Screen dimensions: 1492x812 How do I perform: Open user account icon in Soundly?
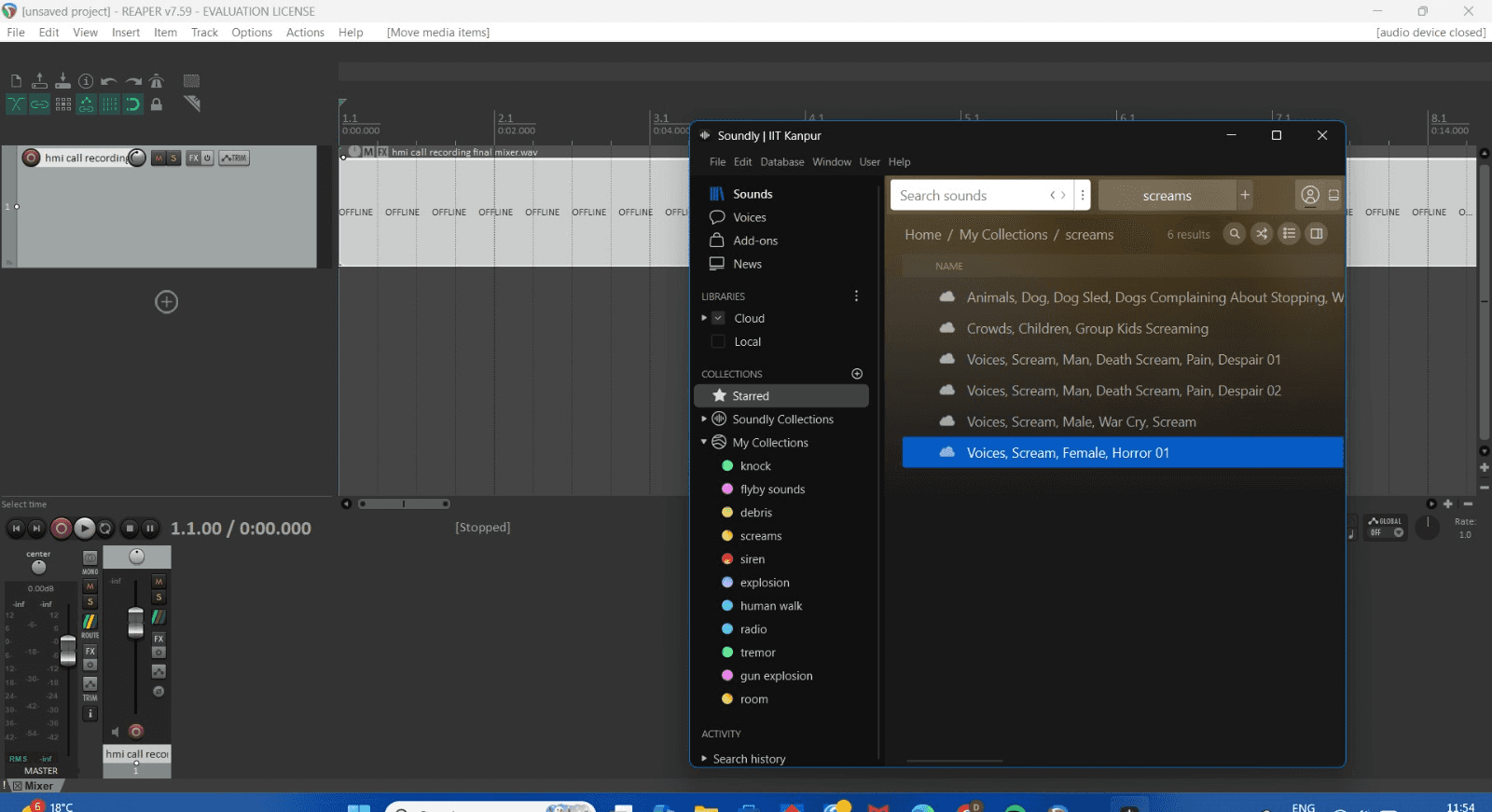point(1310,195)
